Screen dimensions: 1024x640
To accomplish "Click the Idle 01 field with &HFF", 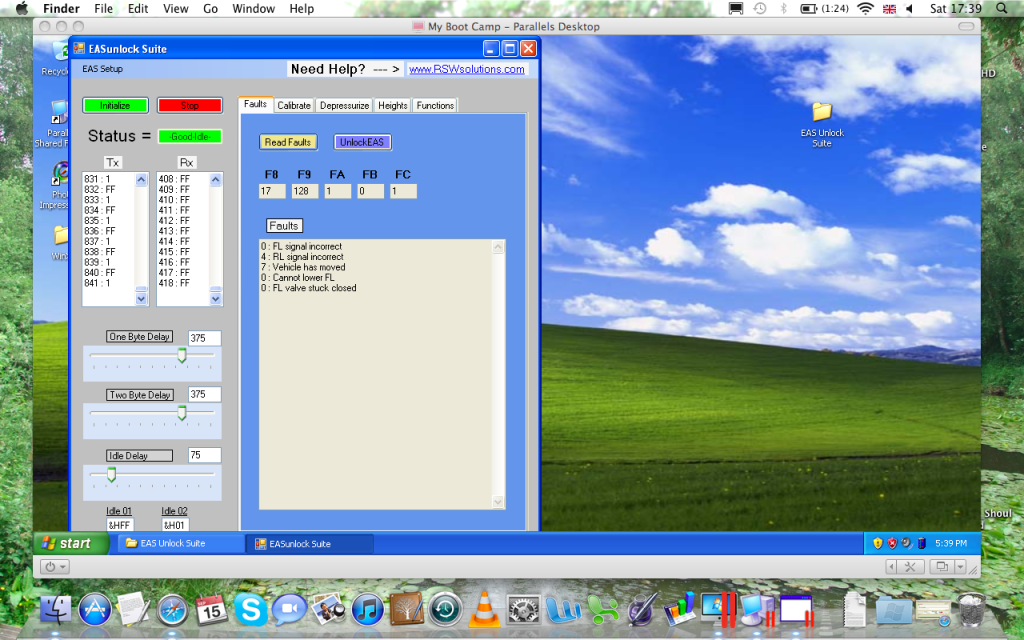I will click(x=120, y=525).
